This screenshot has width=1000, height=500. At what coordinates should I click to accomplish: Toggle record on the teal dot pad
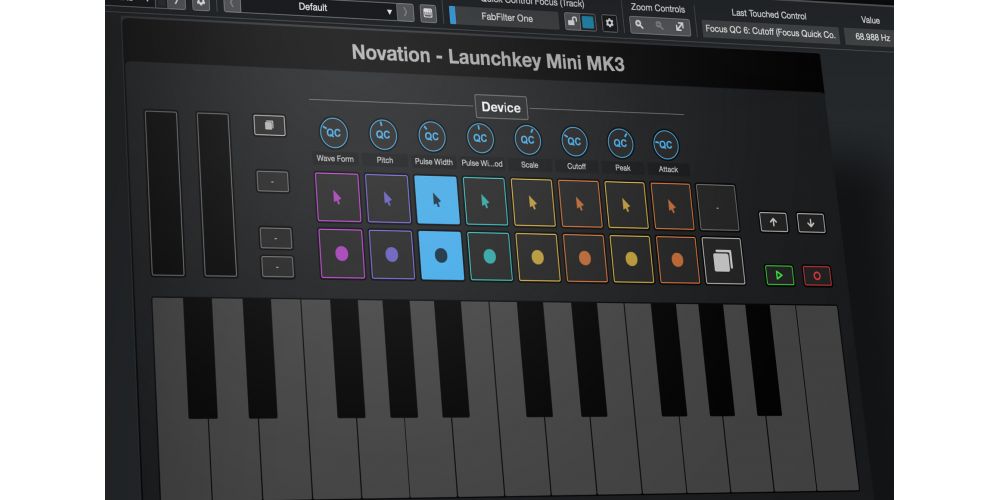(x=490, y=256)
